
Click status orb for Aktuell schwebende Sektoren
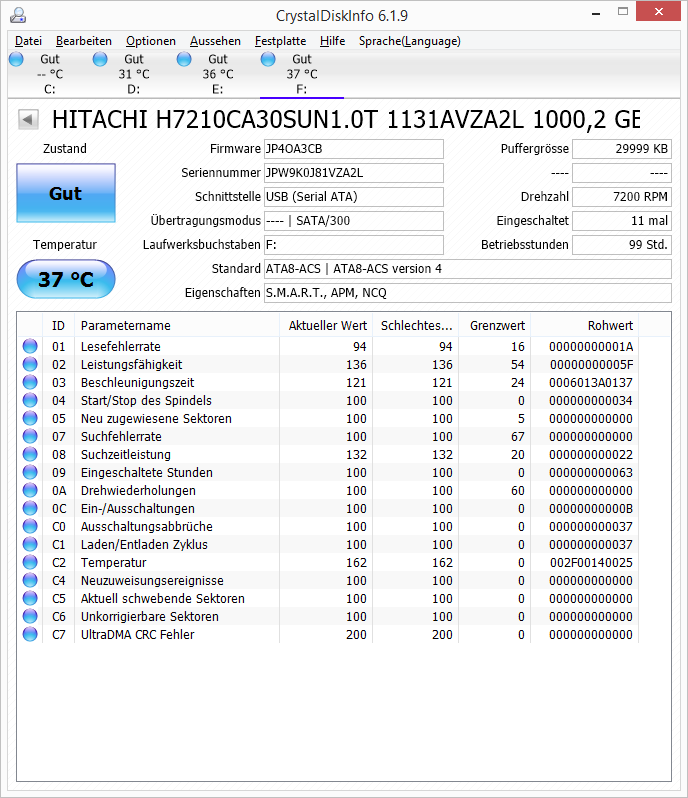pyautogui.click(x=30, y=598)
